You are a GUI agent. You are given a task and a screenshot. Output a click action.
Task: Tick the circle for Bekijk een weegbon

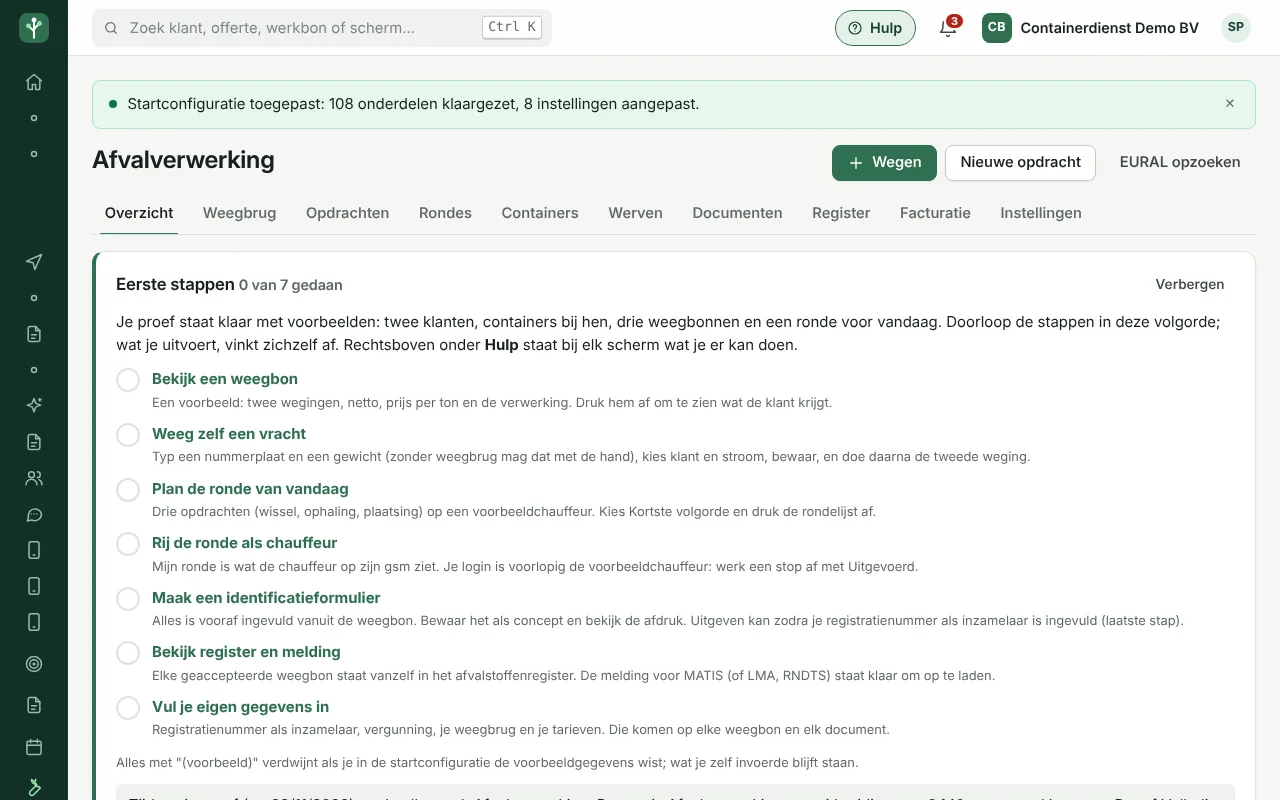click(x=128, y=381)
